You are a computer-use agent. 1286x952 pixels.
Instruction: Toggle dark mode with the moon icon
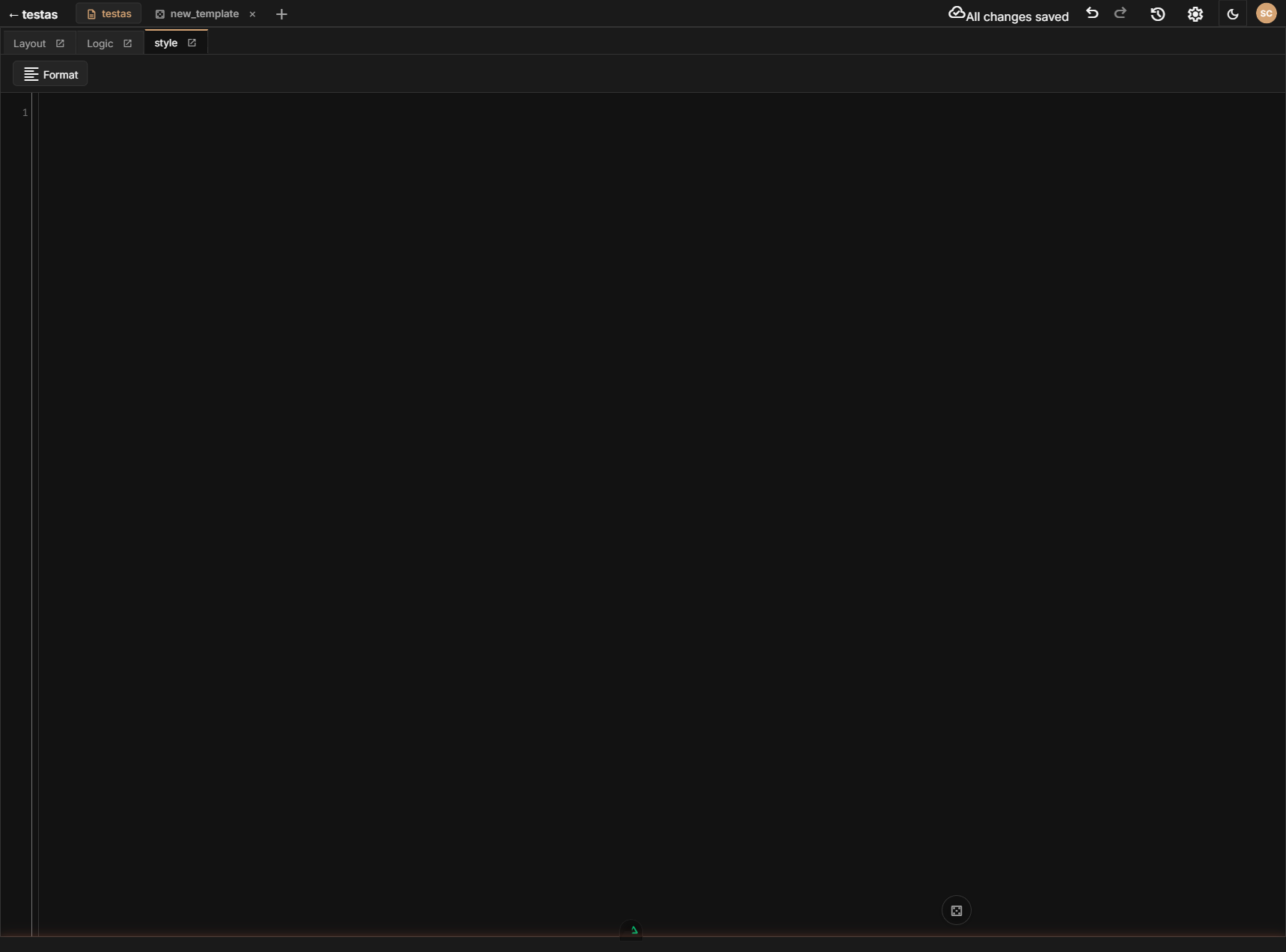1232,13
